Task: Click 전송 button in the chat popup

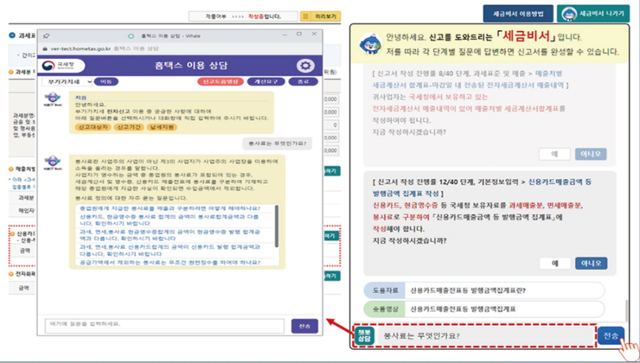Action: [304, 326]
